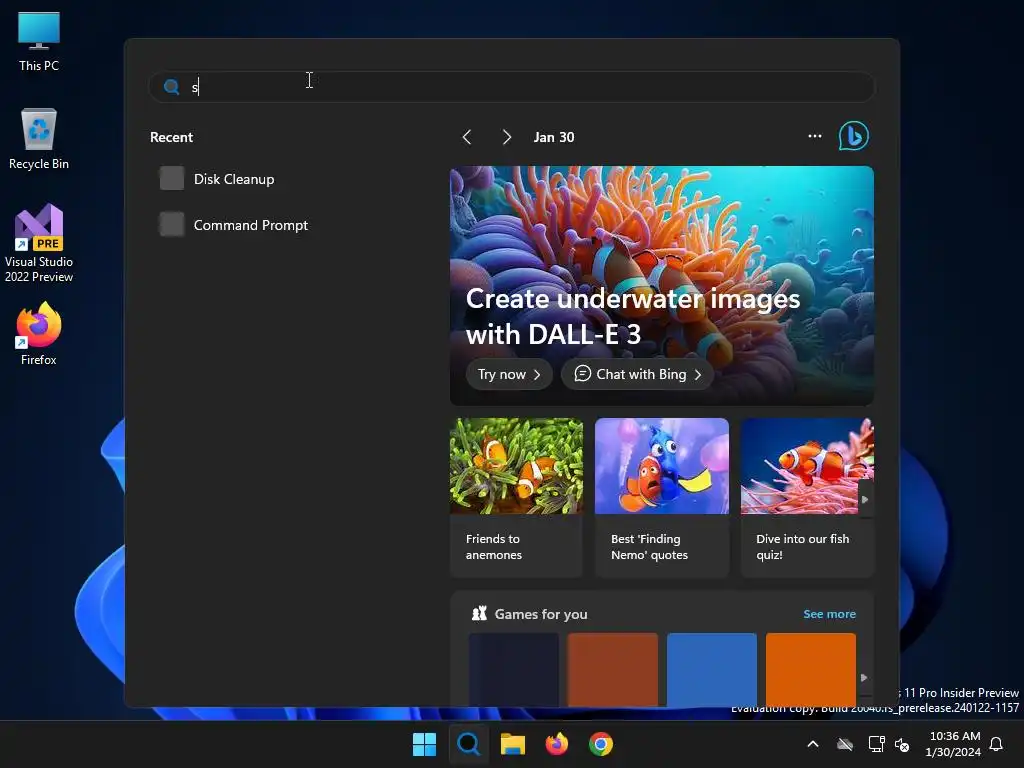Click the OneDrive cloud tray icon
The image size is (1024, 768).
[x=845, y=744]
